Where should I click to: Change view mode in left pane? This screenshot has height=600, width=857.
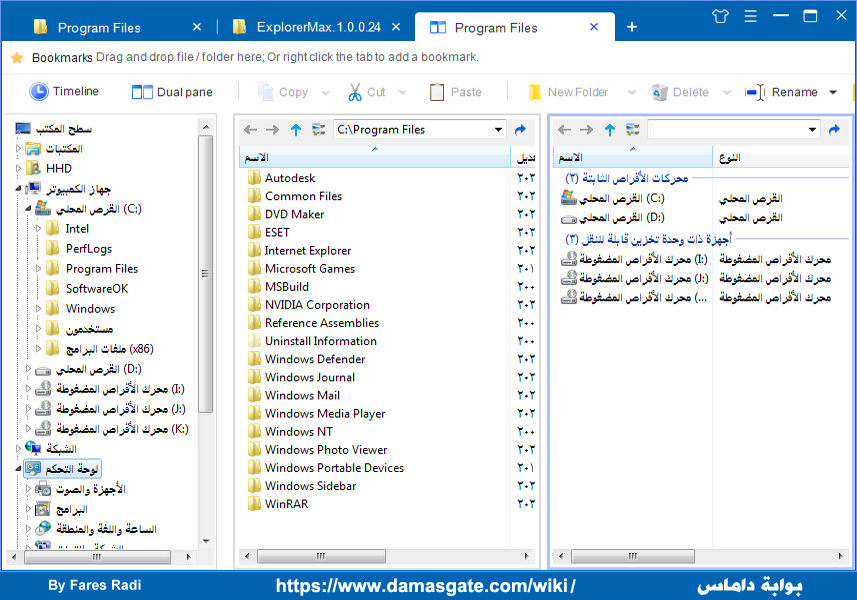point(319,130)
